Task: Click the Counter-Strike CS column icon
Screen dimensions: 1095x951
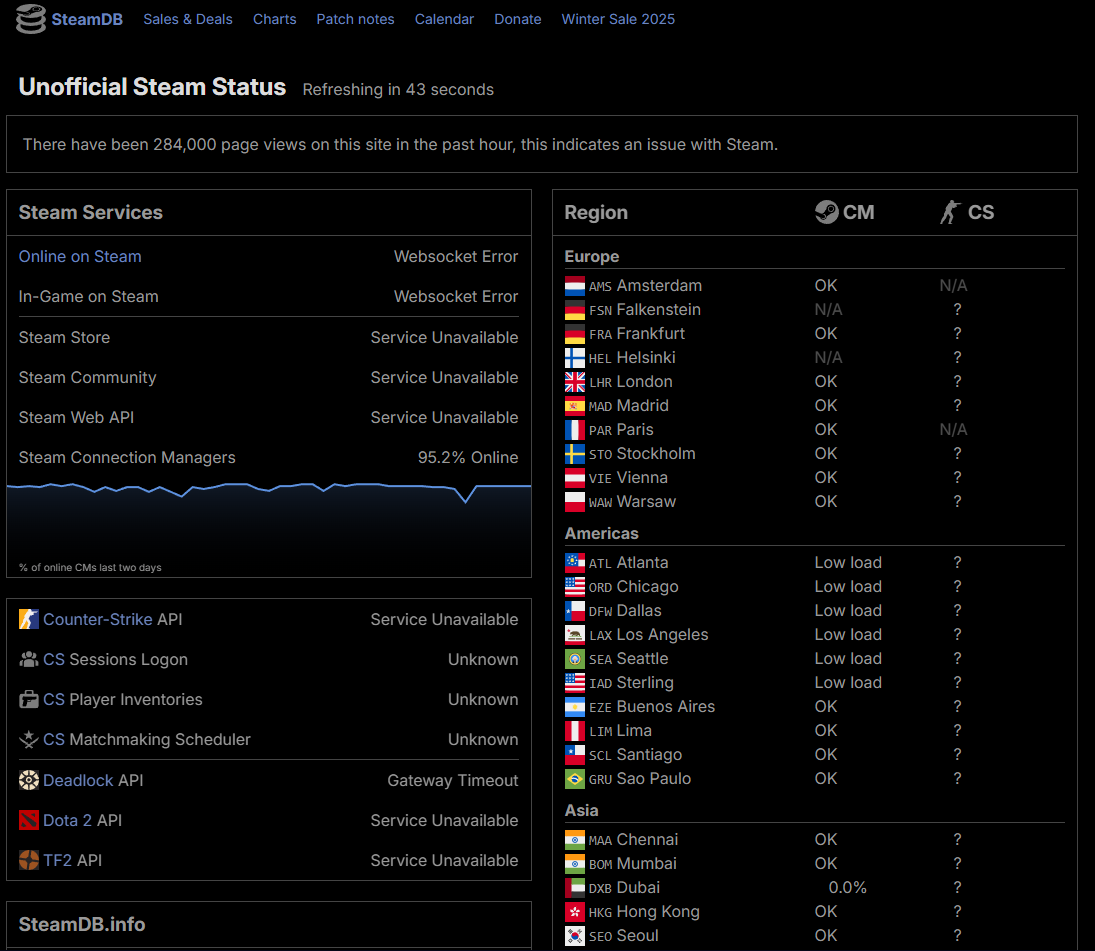Action: coord(950,212)
